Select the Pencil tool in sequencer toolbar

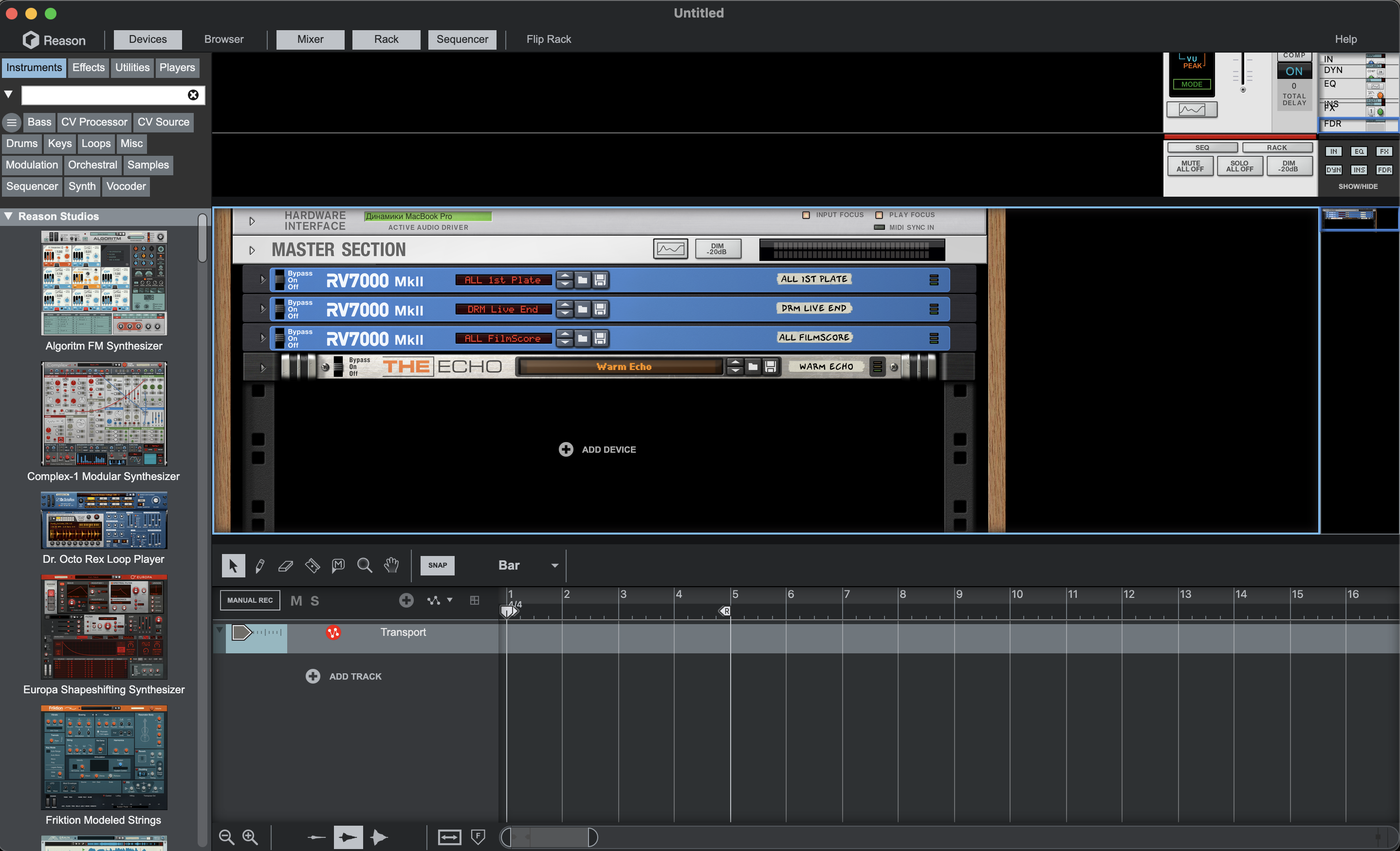pyautogui.click(x=259, y=566)
